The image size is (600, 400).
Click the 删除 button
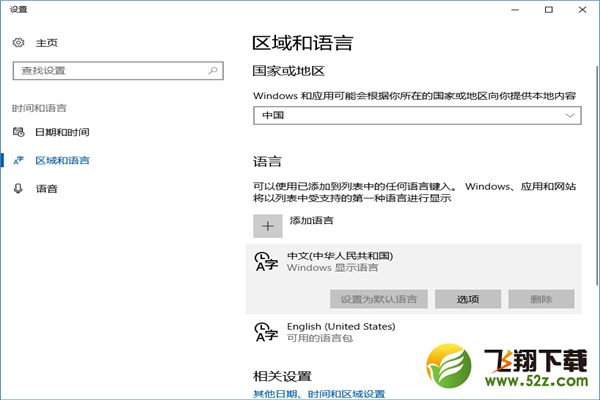click(541, 299)
